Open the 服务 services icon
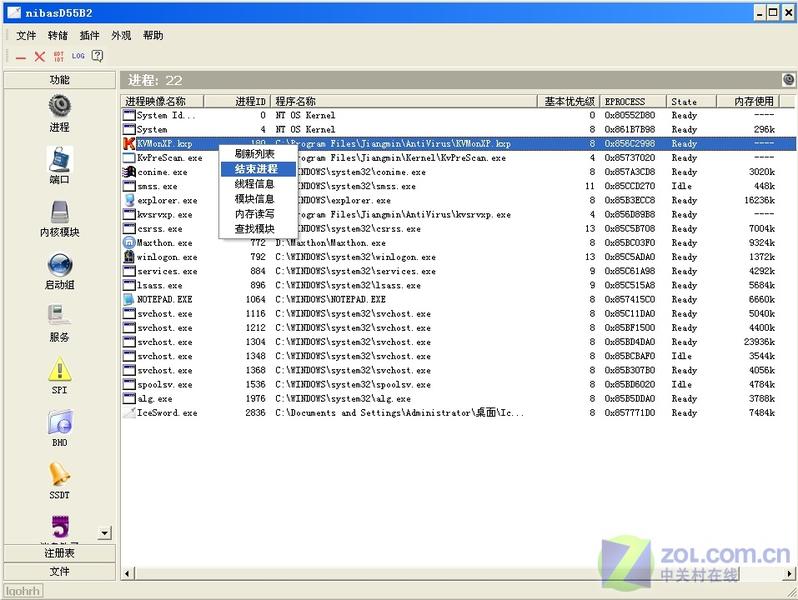Viewport: 798px width, 600px height. pos(60,316)
